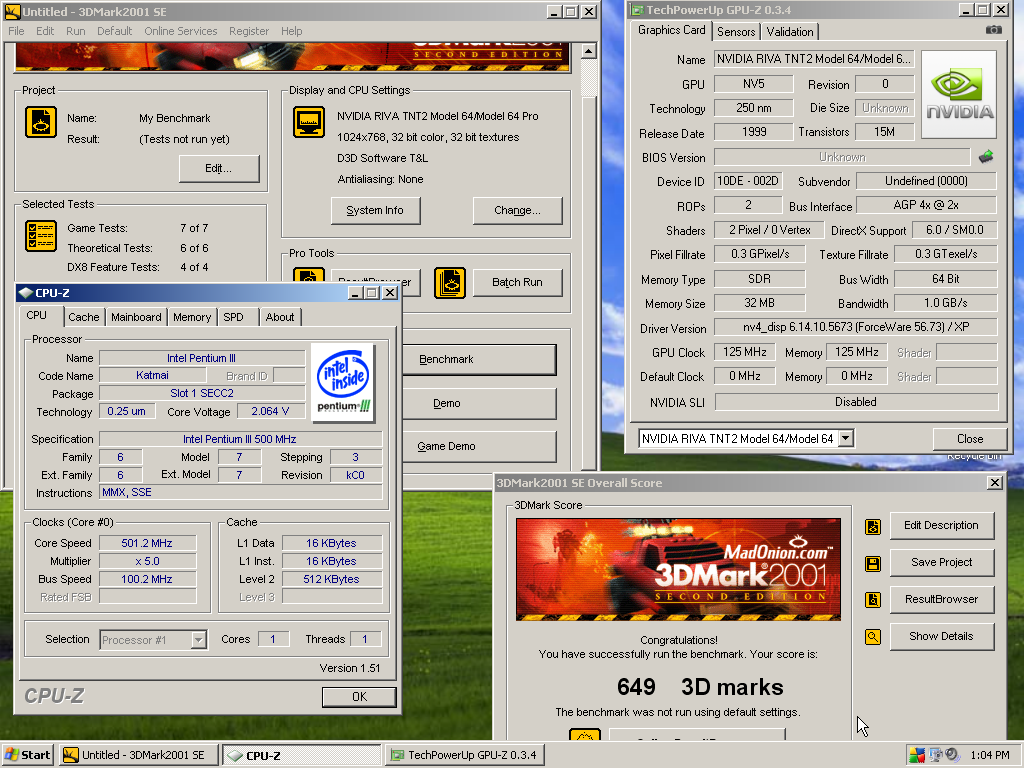This screenshot has height=768, width=1024.
Task: Switch to TechPowerUp GPU-Z in the taskbar
Action: coord(464,755)
